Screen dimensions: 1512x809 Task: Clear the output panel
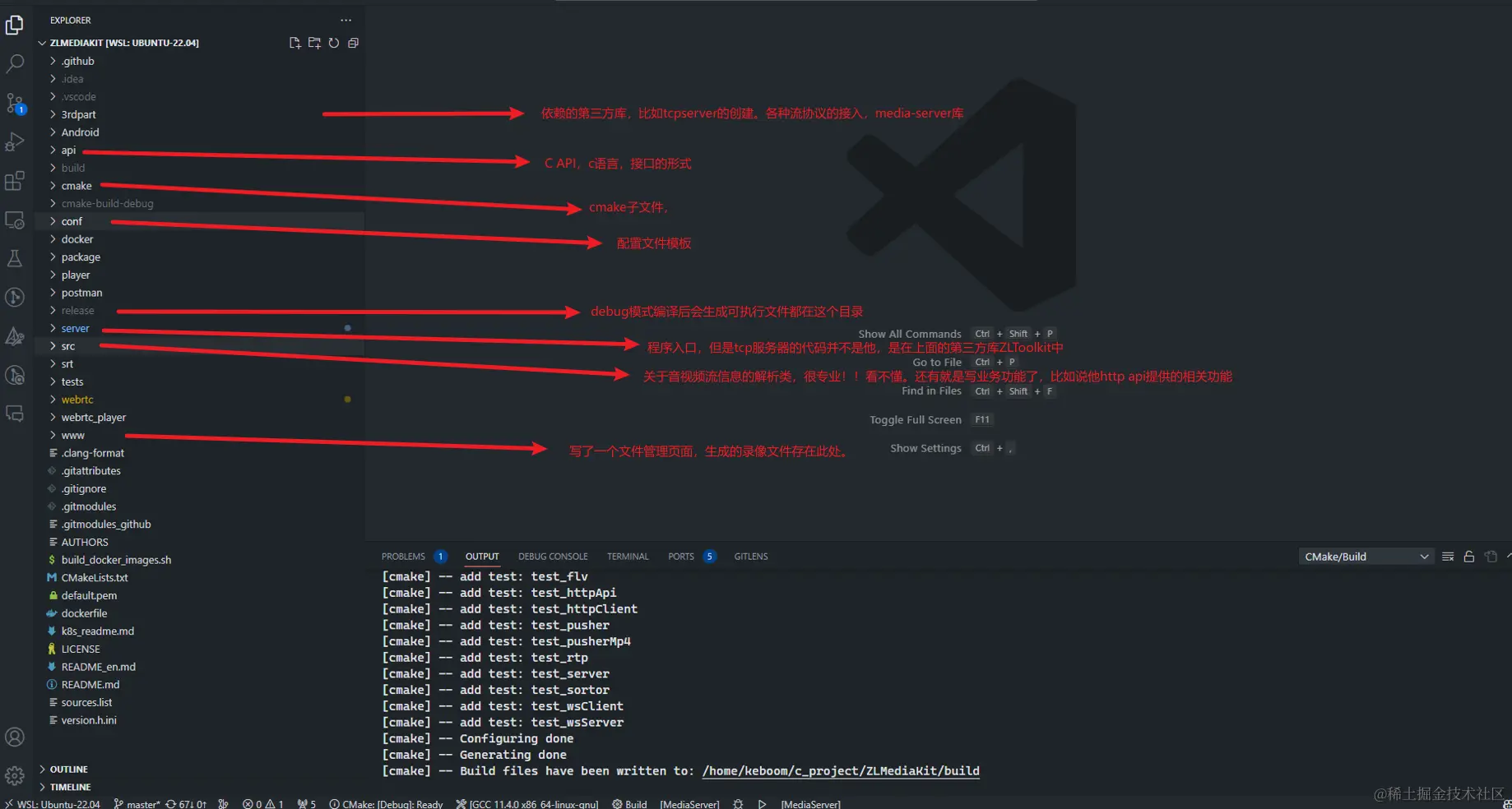coord(1448,557)
